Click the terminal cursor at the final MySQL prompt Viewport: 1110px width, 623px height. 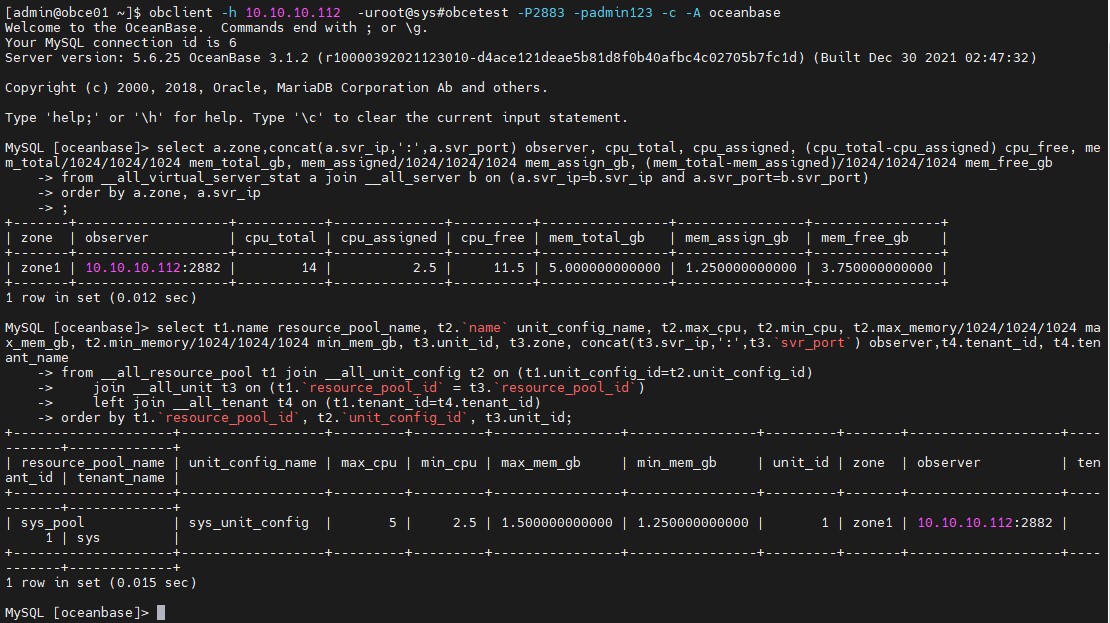pyautogui.click(x=161, y=612)
